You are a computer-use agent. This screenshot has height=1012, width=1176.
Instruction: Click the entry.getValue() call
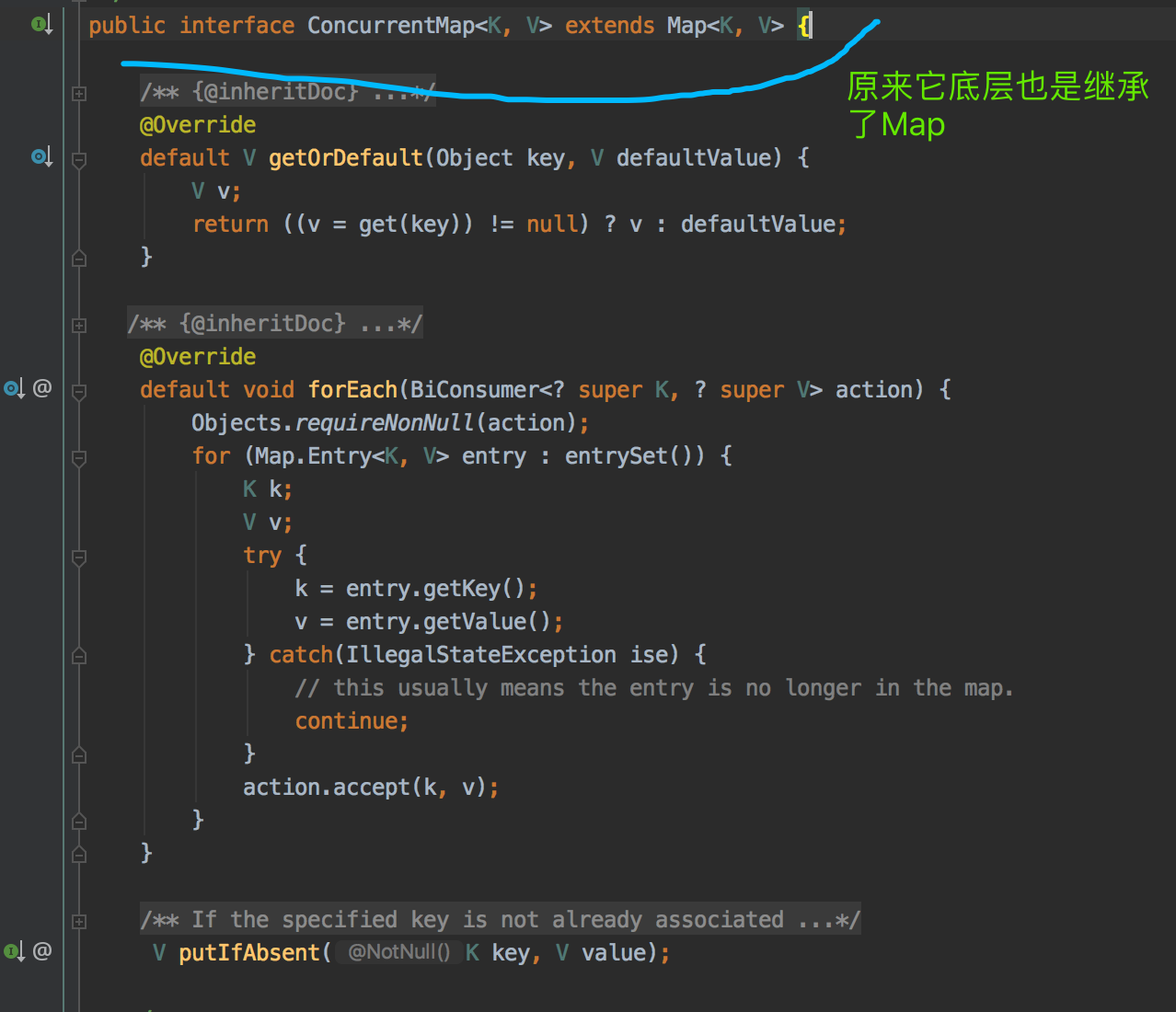(x=448, y=622)
